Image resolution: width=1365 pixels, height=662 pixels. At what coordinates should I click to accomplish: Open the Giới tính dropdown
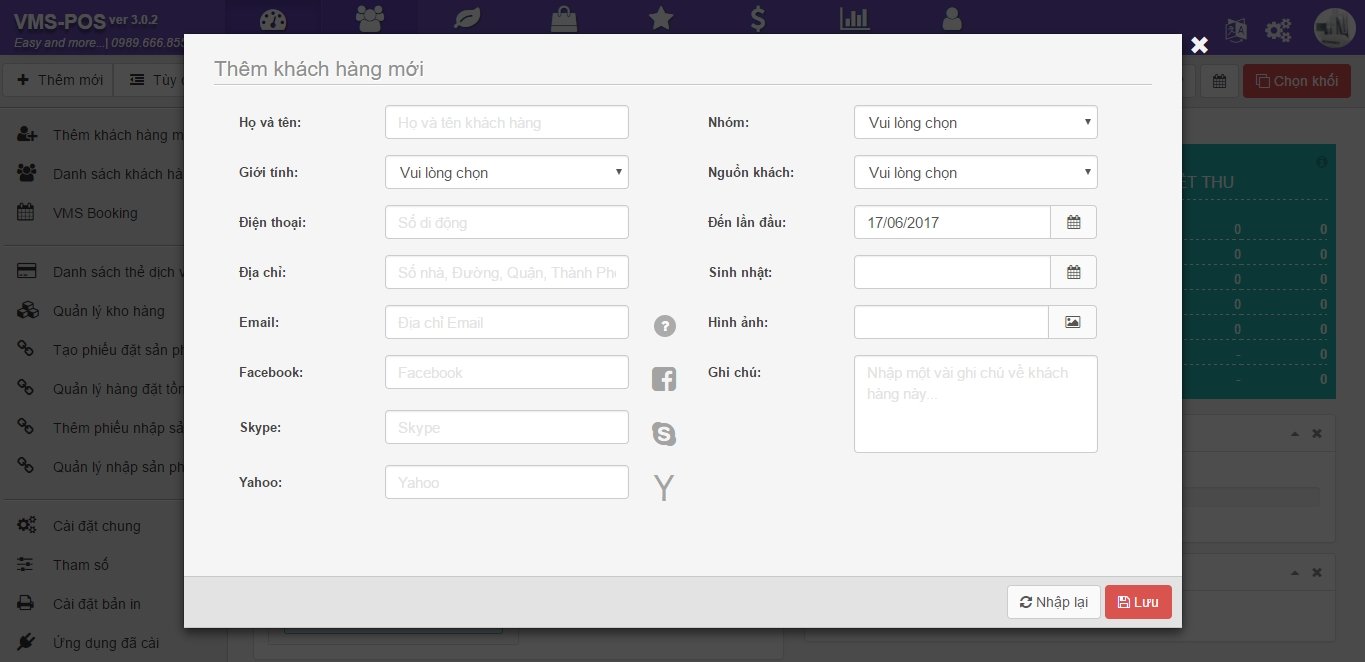click(506, 172)
